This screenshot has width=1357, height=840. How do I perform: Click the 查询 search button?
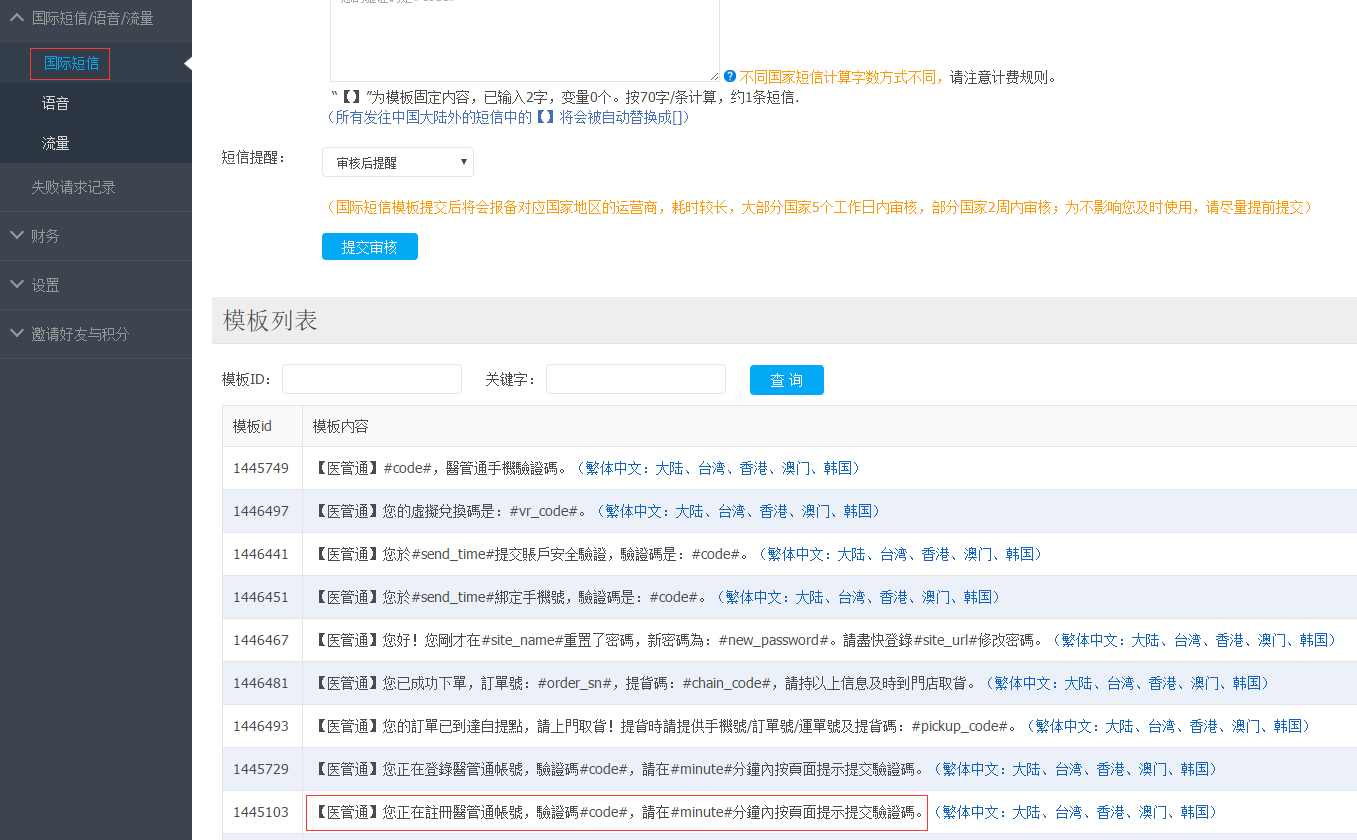click(x=786, y=380)
